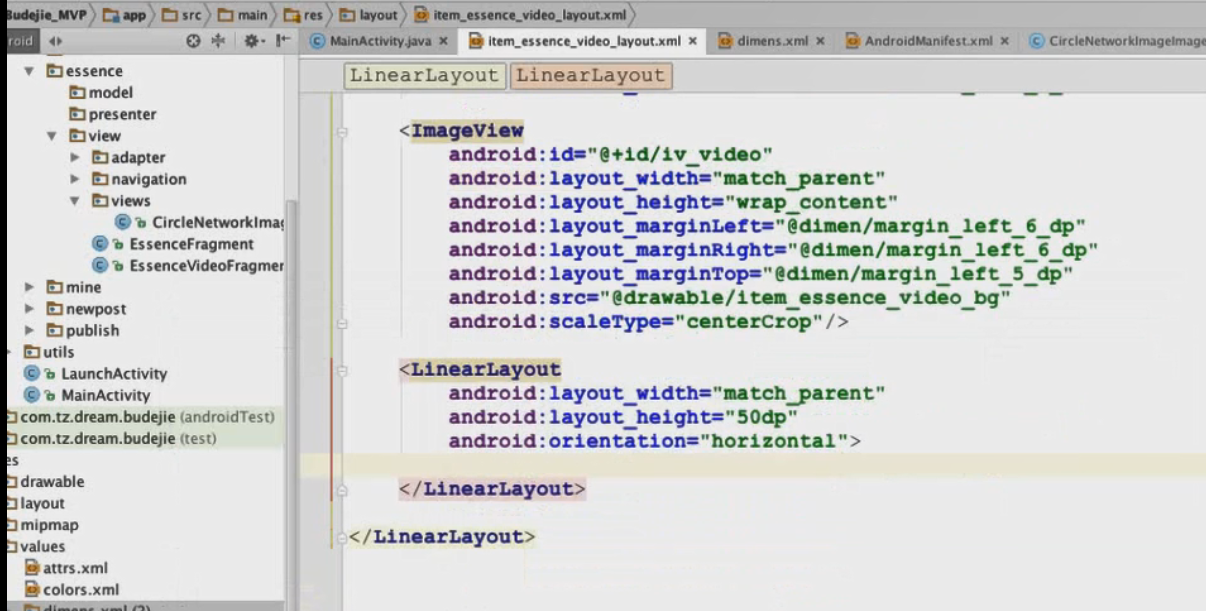
Task: Switch to the MainActivity.java tab
Action: pos(380,41)
